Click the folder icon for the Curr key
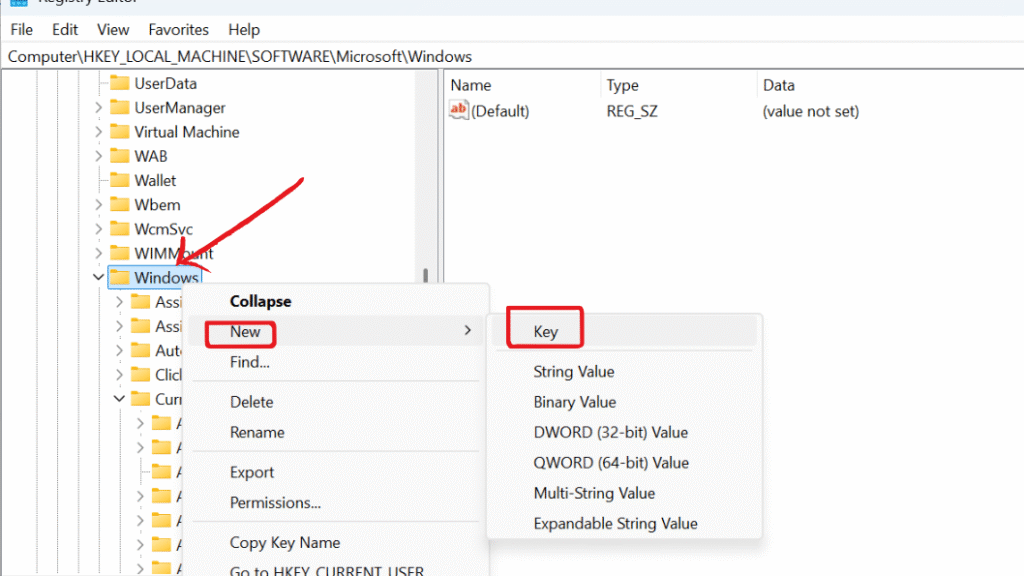This screenshot has width=1024, height=576. coord(140,398)
